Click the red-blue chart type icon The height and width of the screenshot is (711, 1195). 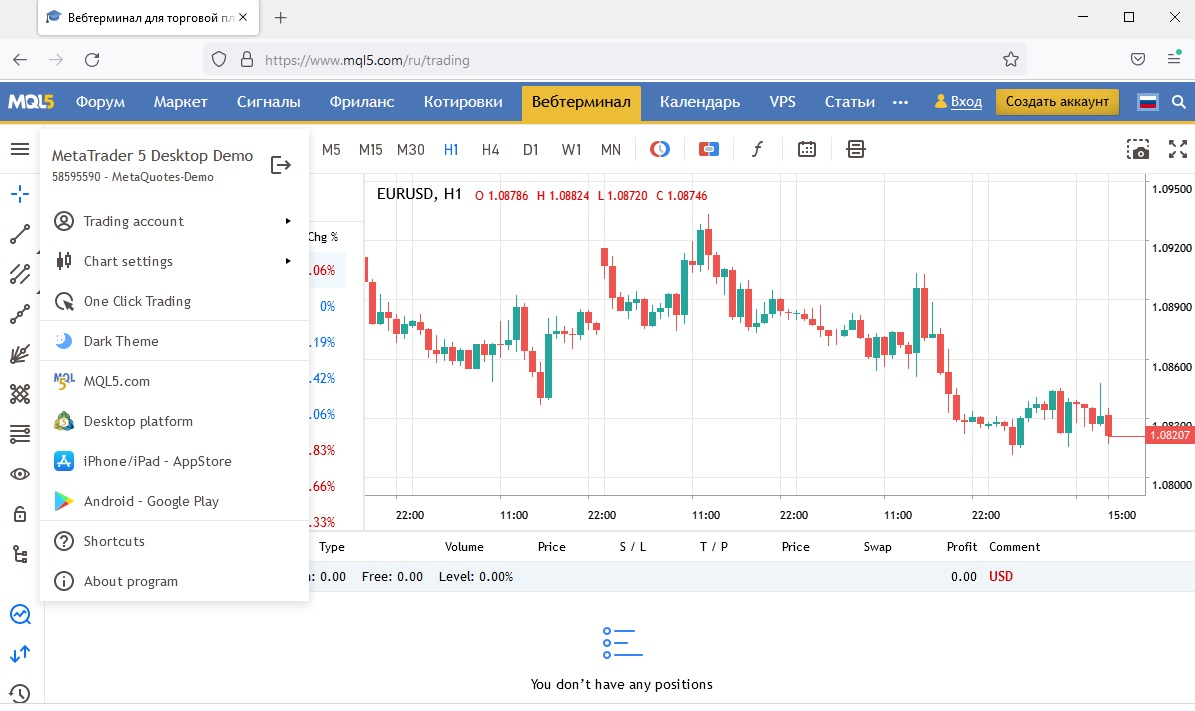660,149
